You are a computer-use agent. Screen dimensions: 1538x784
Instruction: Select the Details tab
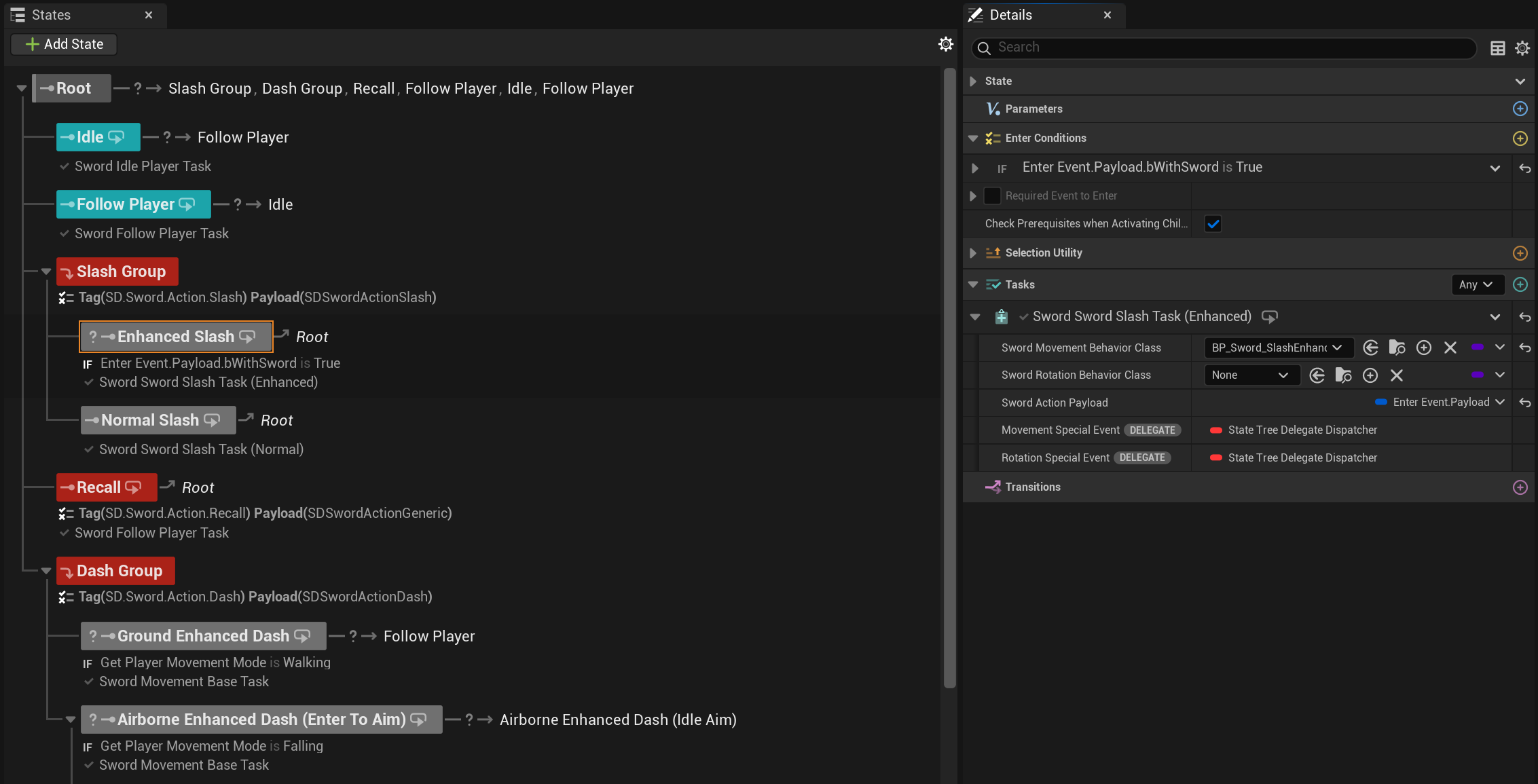[x=1010, y=15]
